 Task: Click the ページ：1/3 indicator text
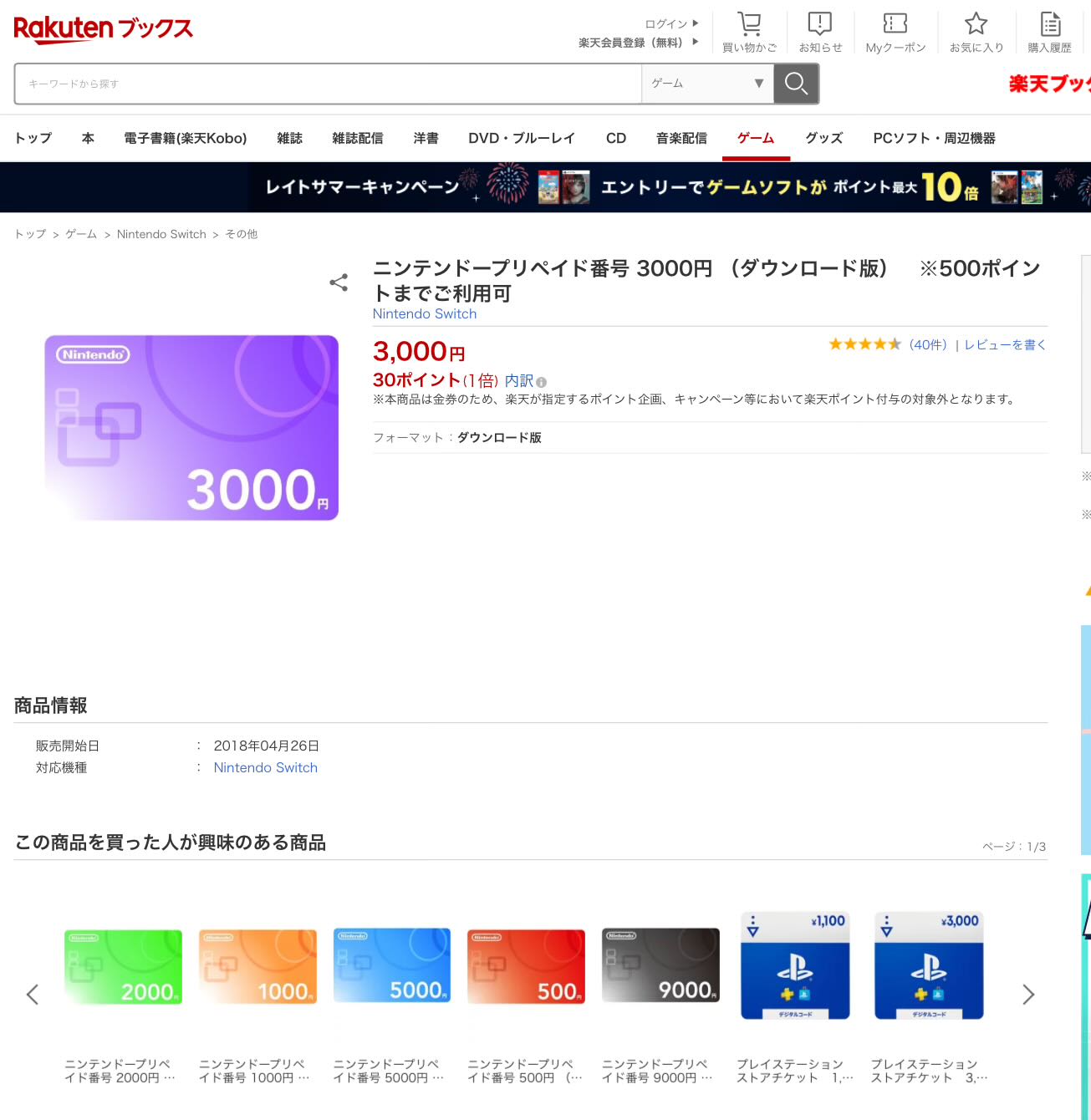point(1014,847)
